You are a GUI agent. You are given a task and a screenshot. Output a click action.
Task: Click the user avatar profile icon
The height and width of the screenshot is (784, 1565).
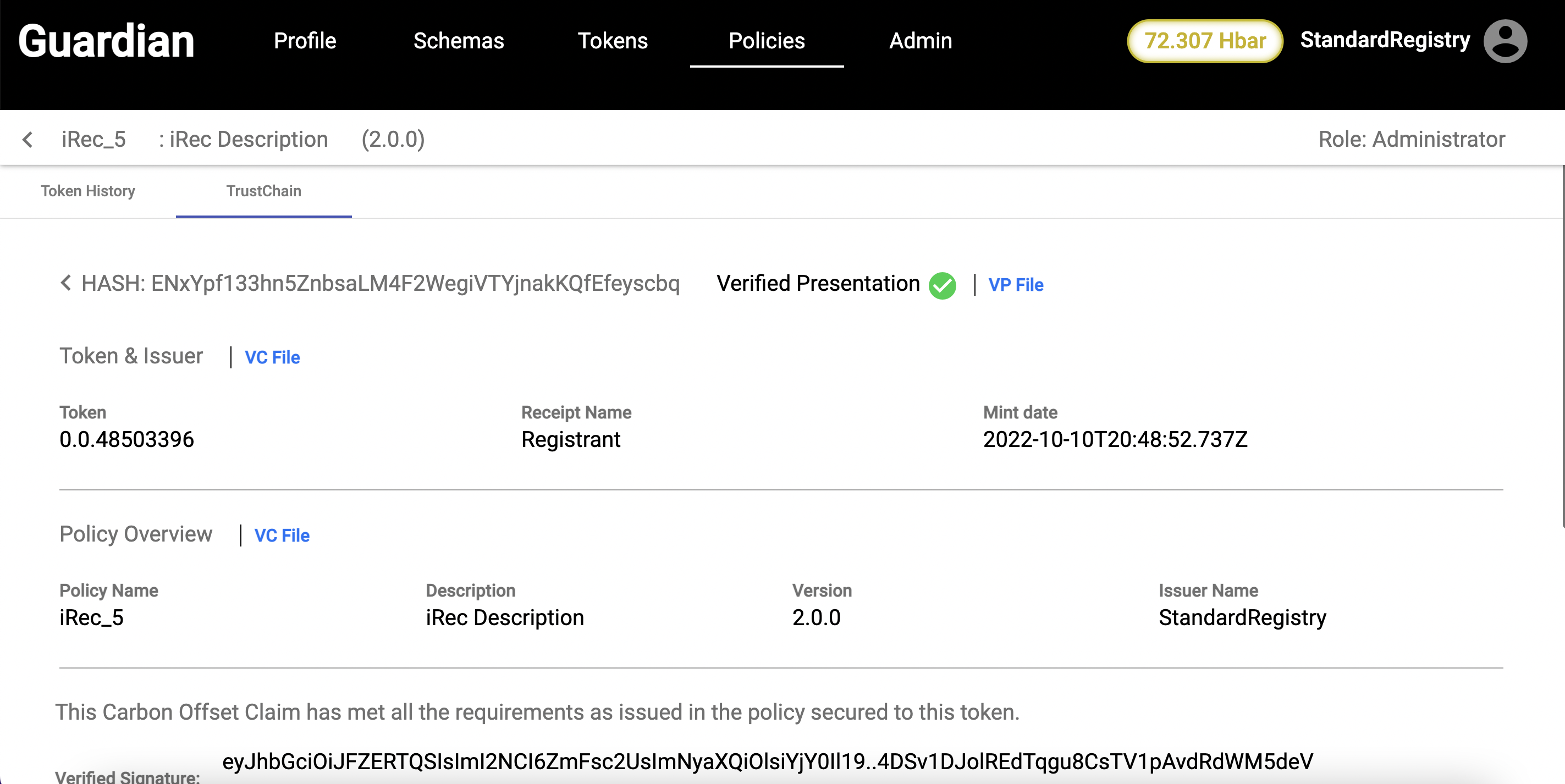tap(1505, 41)
